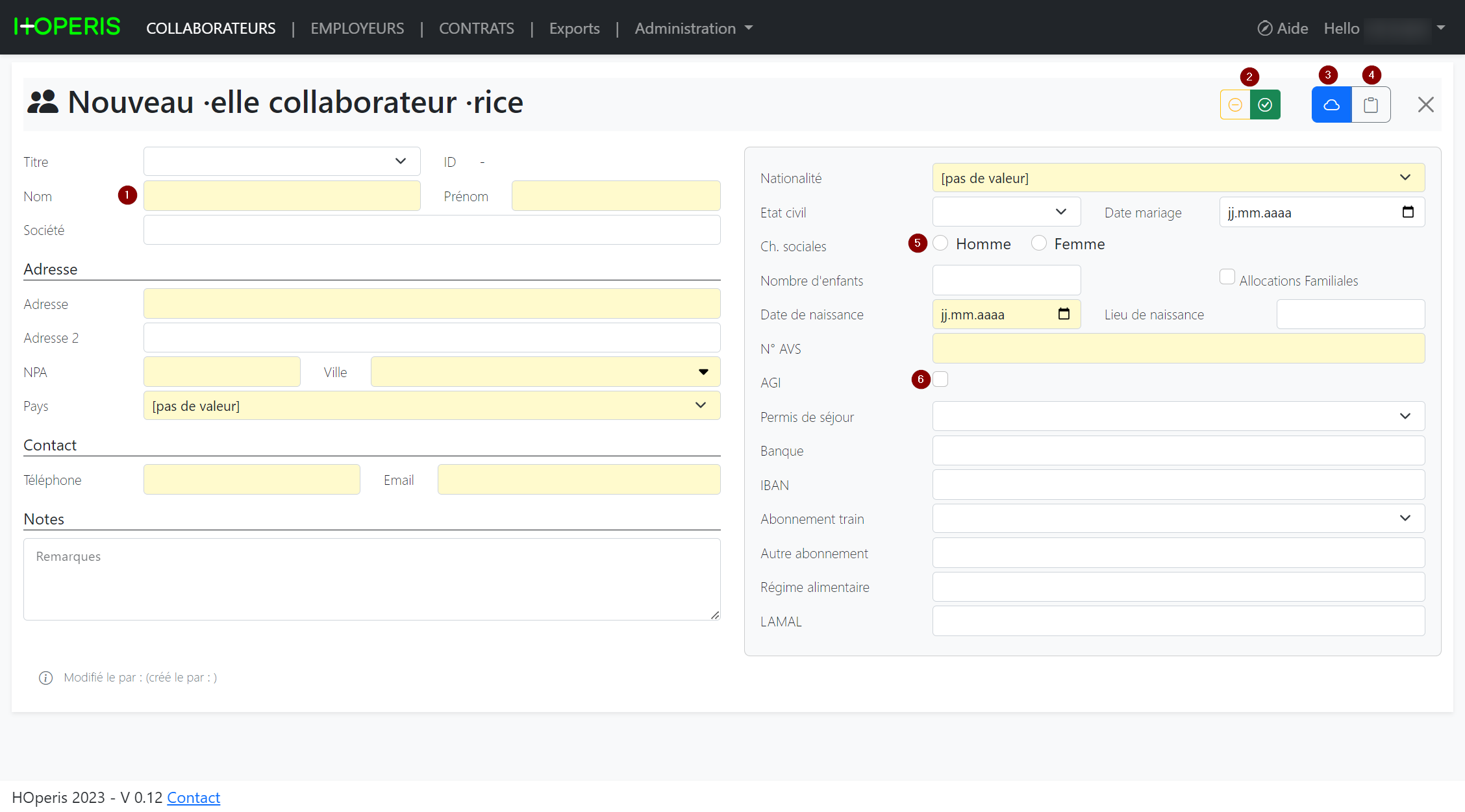Open the calendar picker for Date de naissance
Screen dimensions: 1465x812
1064,314
